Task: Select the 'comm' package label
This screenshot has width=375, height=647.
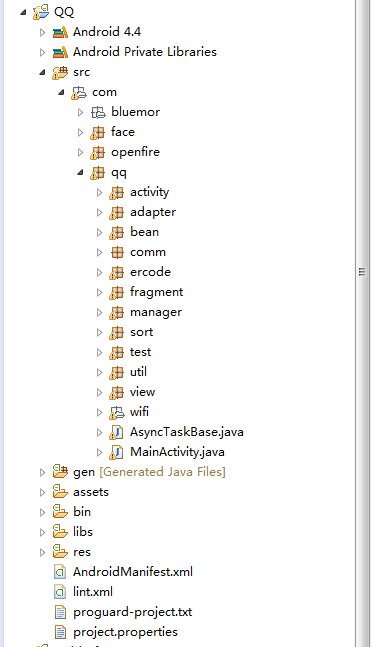Action: [x=148, y=252]
